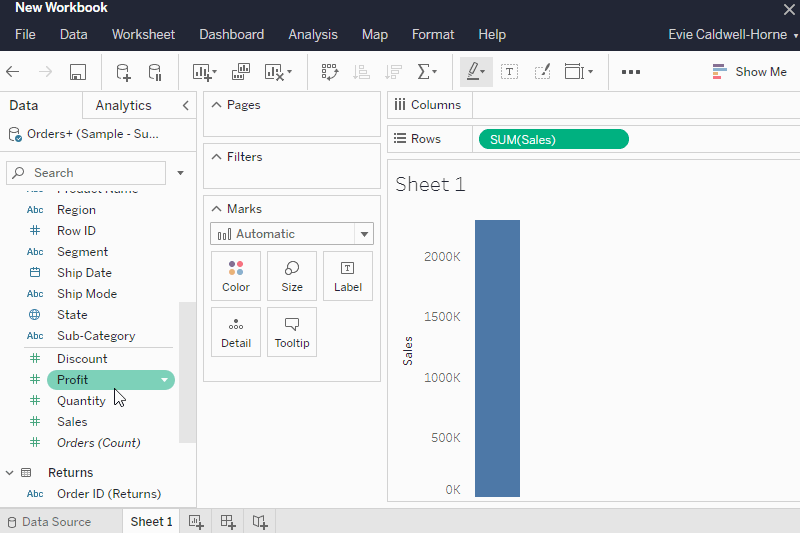Open the Data Source tab
Viewport: 800px width, 533px height.
click(x=49, y=522)
